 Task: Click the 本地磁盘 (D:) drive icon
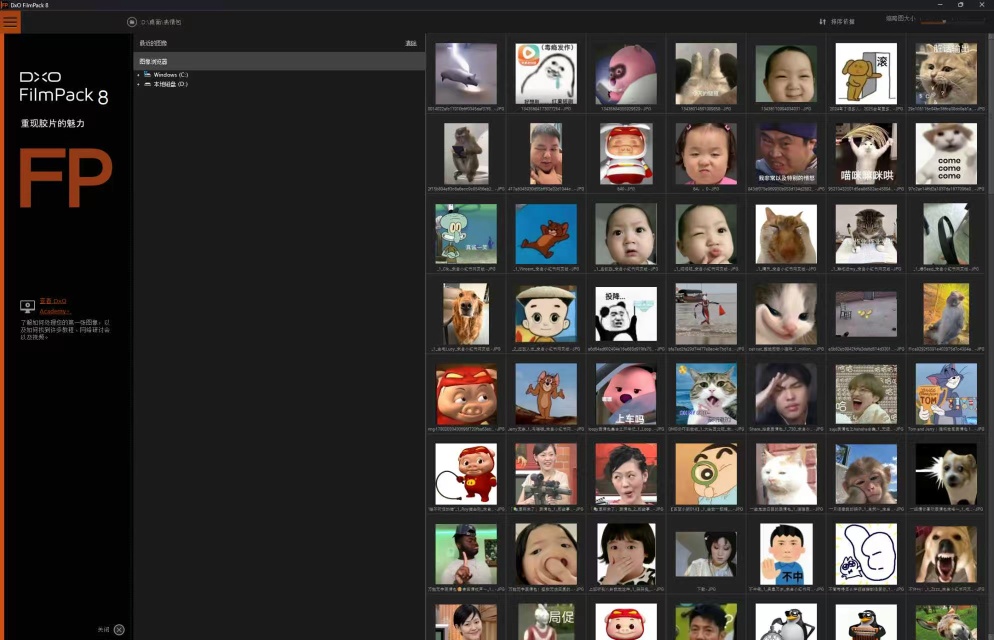coord(147,84)
